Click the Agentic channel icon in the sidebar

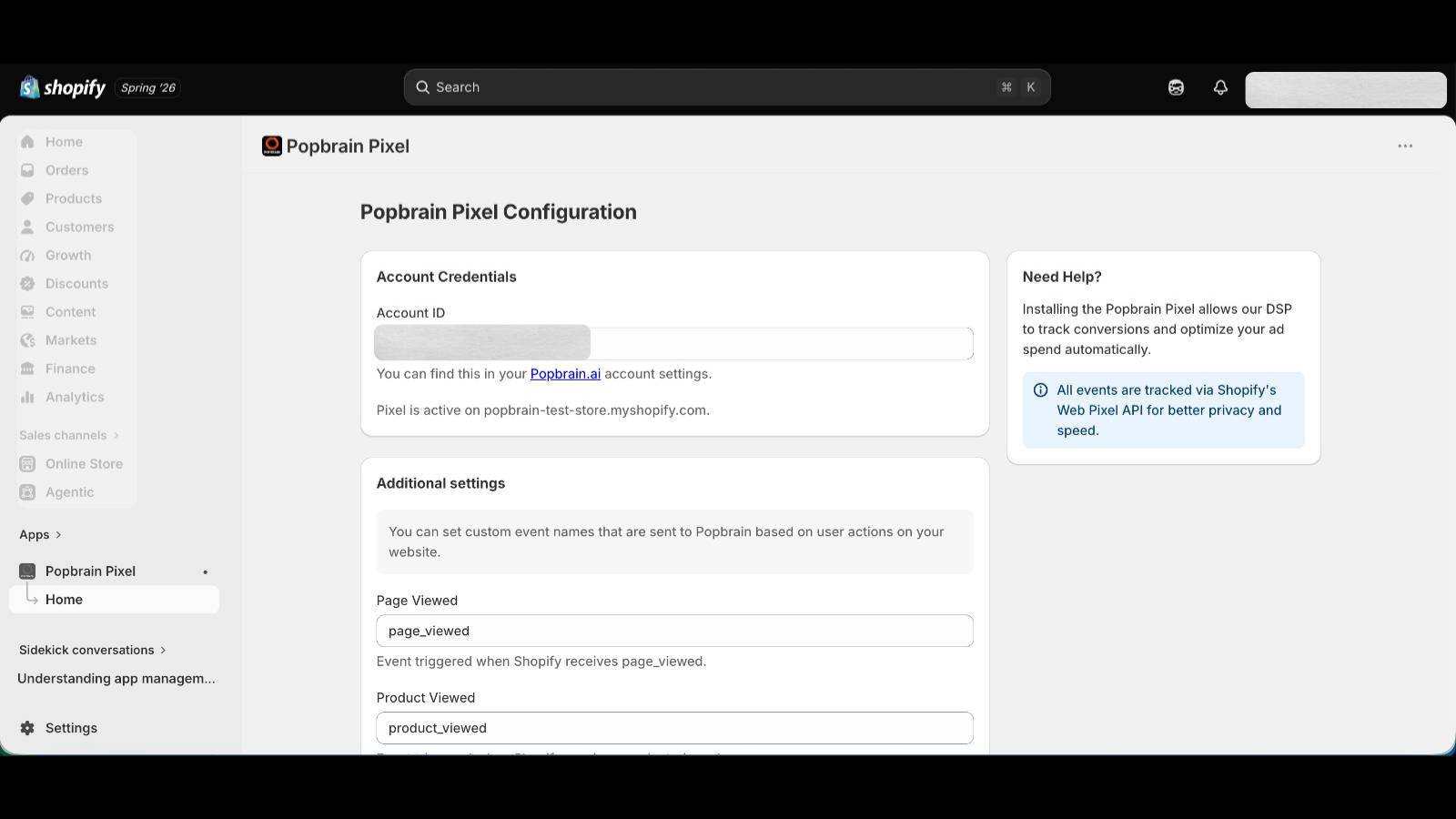(x=27, y=492)
